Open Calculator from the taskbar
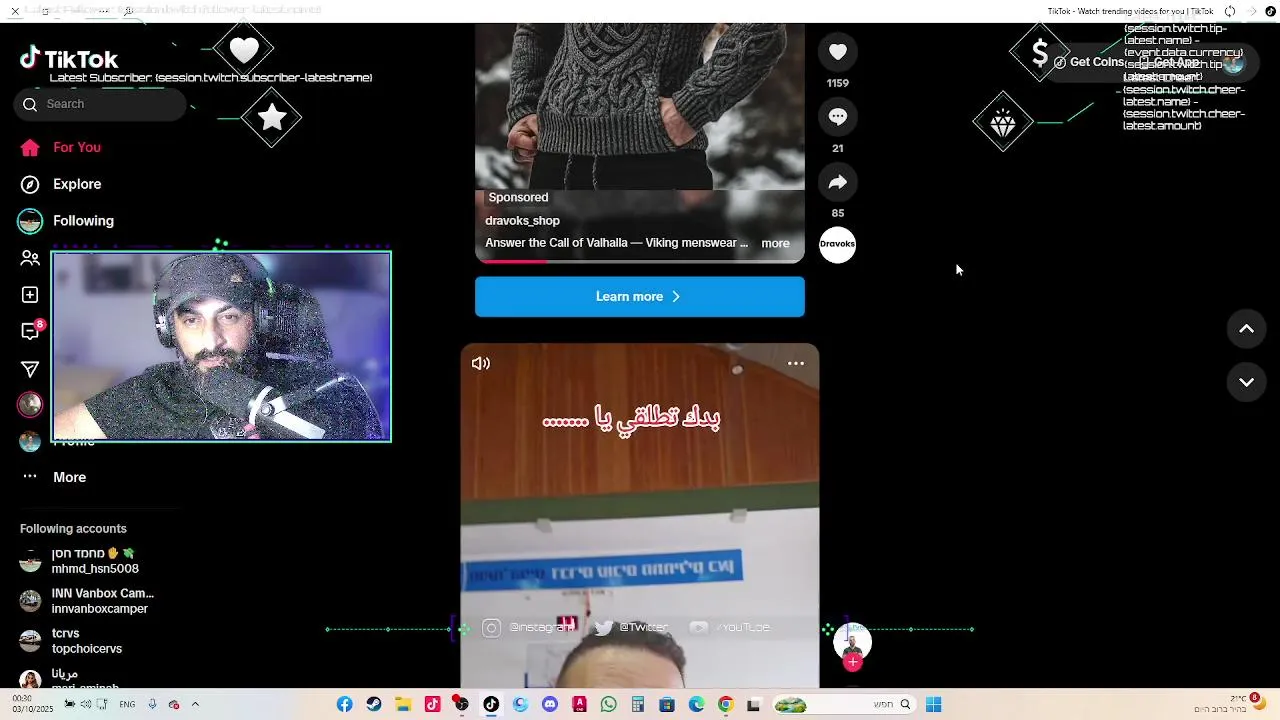 pyautogui.click(x=638, y=705)
